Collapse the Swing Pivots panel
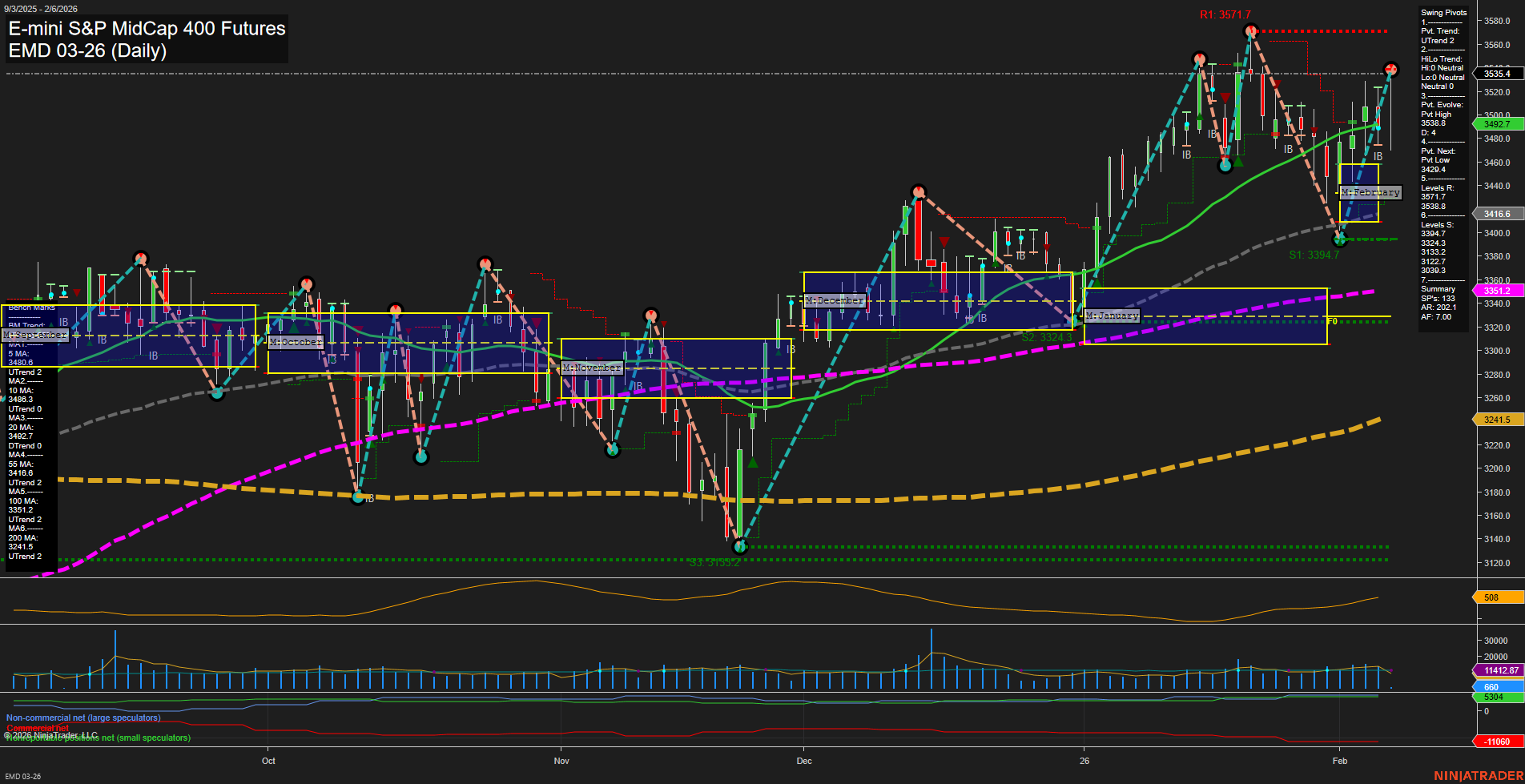The height and width of the screenshot is (784, 1525). click(x=1443, y=12)
